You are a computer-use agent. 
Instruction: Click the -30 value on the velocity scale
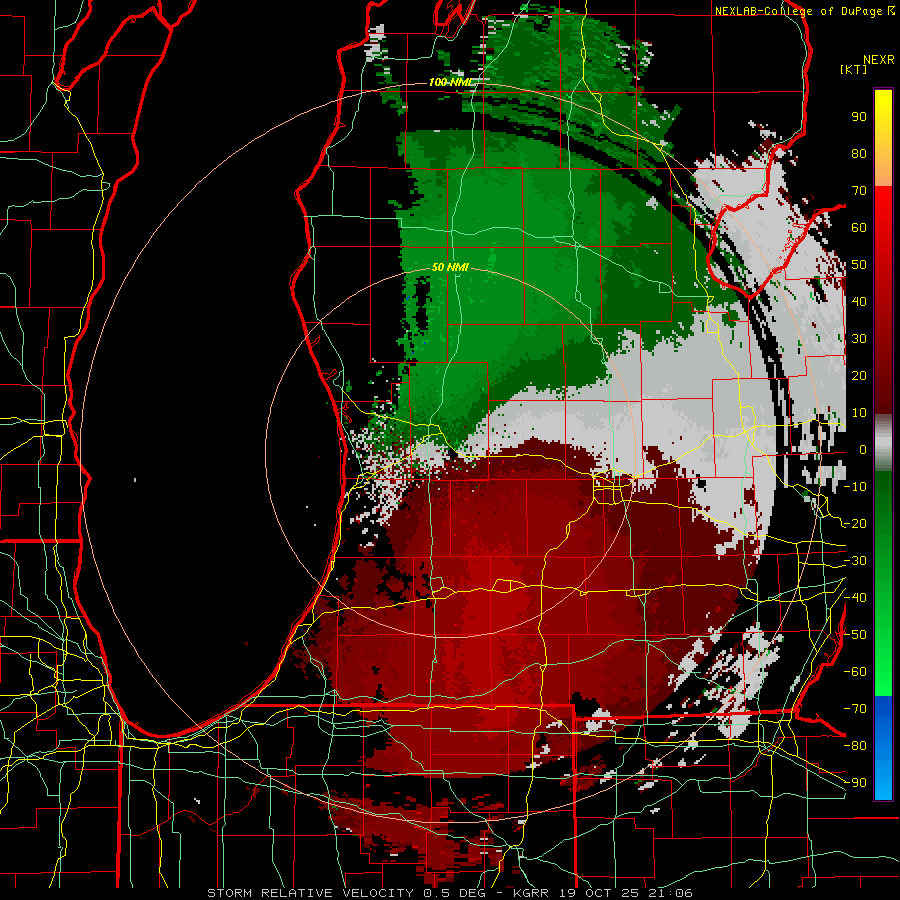click(855, 561)
